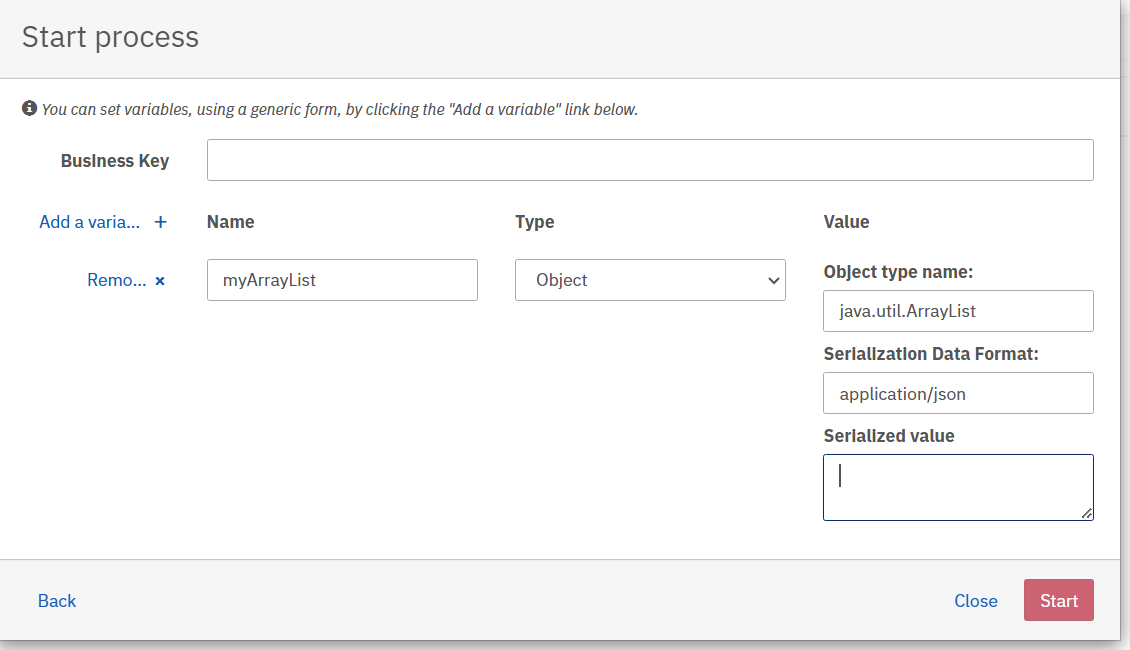The image size is (1130, 650).
Task: Click the 'Object type name:' label
Action: tap(898, 272)
